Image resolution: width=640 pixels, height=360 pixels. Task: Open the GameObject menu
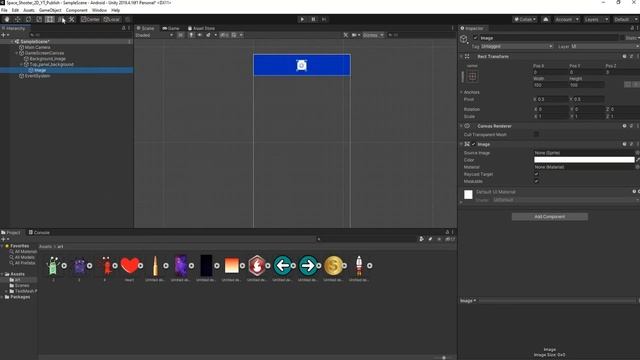[x=50, y=10]
